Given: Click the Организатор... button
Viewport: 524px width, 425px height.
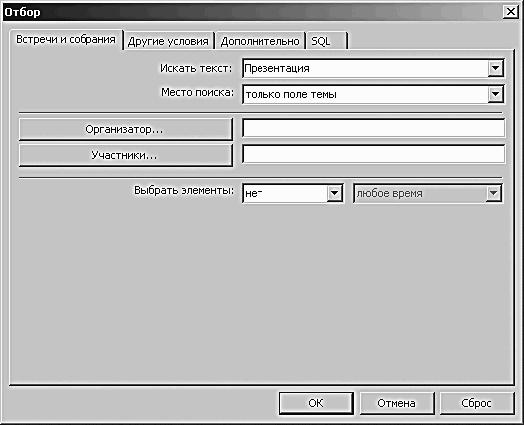Looking at the screenshot, I should (x=126, y=129).
